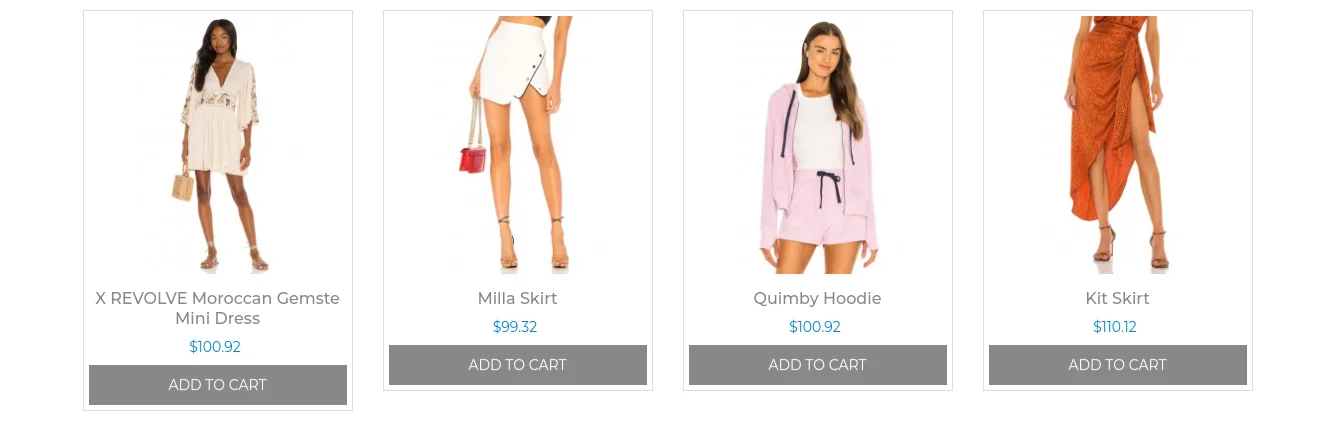Image resolution: width=1343 pixels, height=425 pixels.
Task: Click the $99.32 Milla Skirt price
Action: 515,327
